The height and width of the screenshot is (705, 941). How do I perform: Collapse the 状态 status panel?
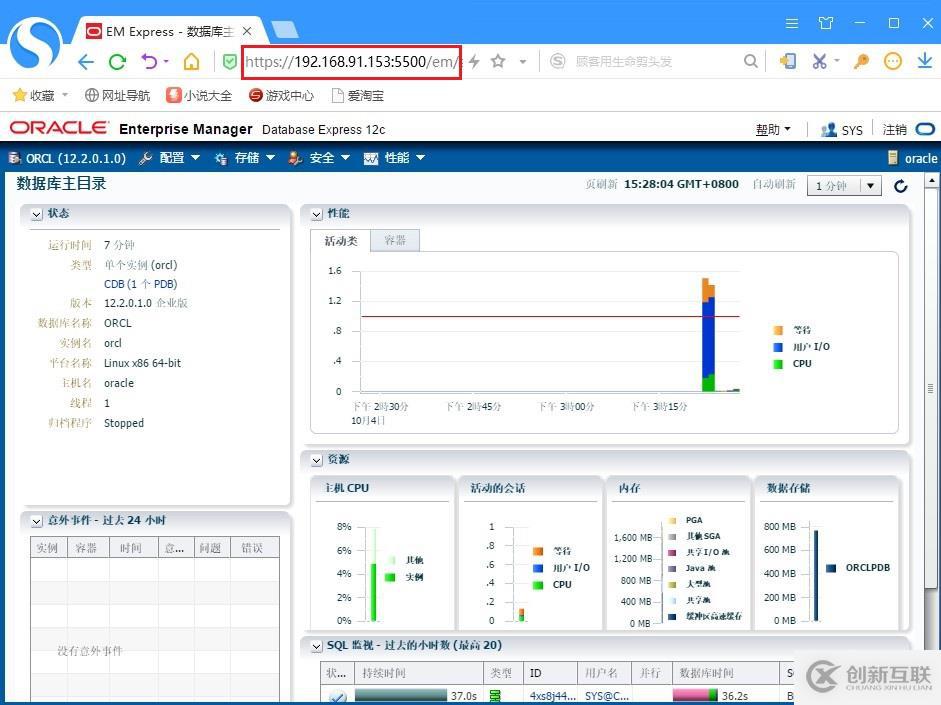click(x=37, y=214)
